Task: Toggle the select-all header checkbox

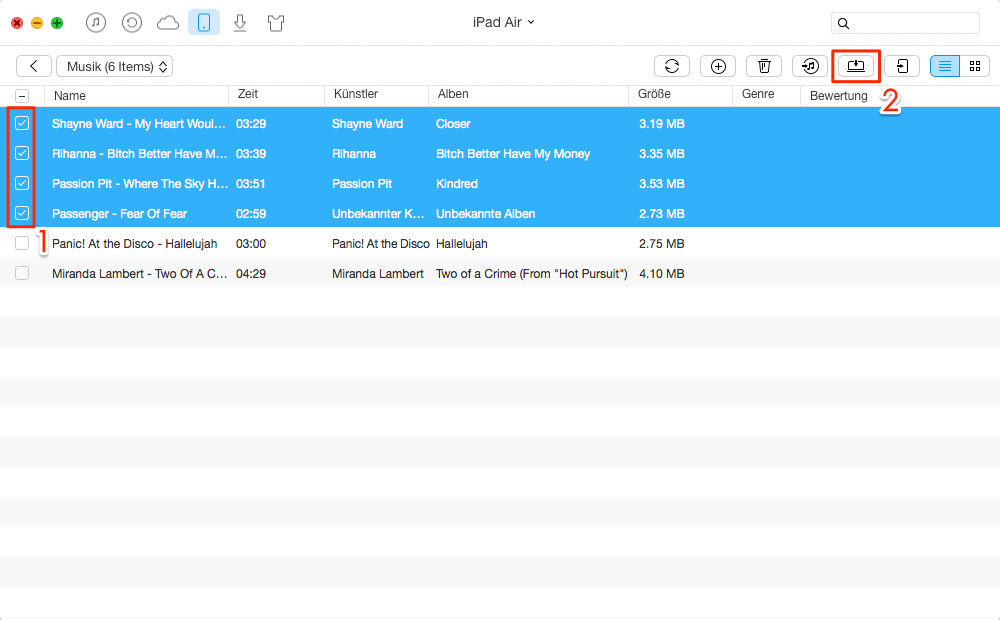Action: coord(22,96)
